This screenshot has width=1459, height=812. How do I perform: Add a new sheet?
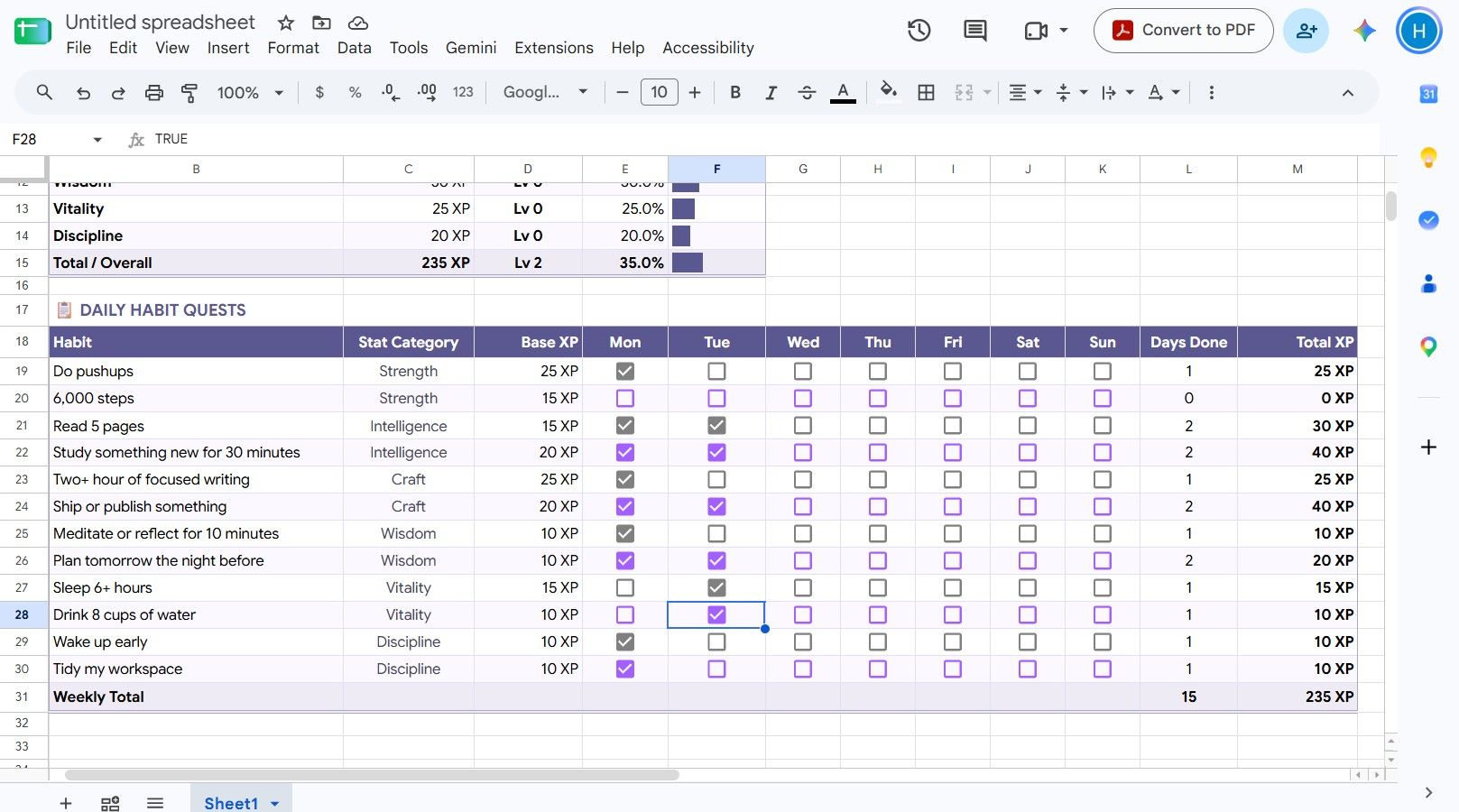tap(65, 803)
